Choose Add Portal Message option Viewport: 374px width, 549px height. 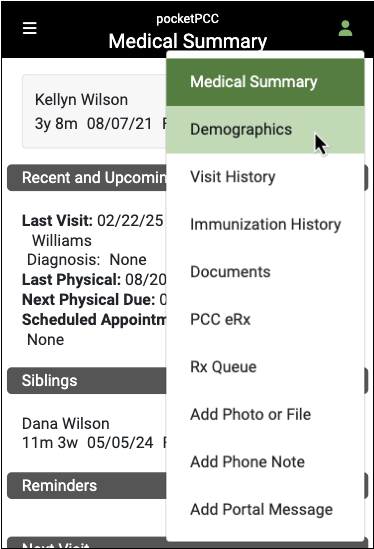click(x=265, y=509)
